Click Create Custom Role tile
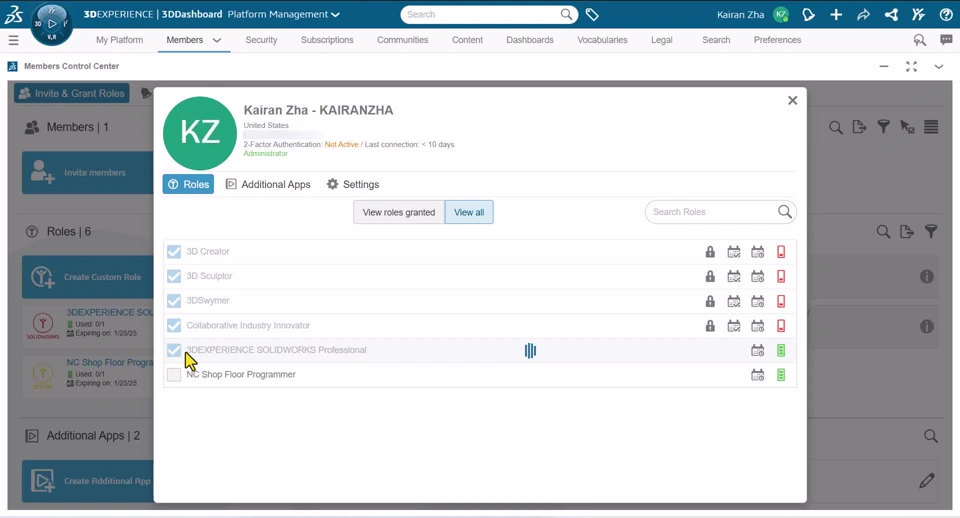The width and height of the screenshot is (960, 518). [88, 277]
